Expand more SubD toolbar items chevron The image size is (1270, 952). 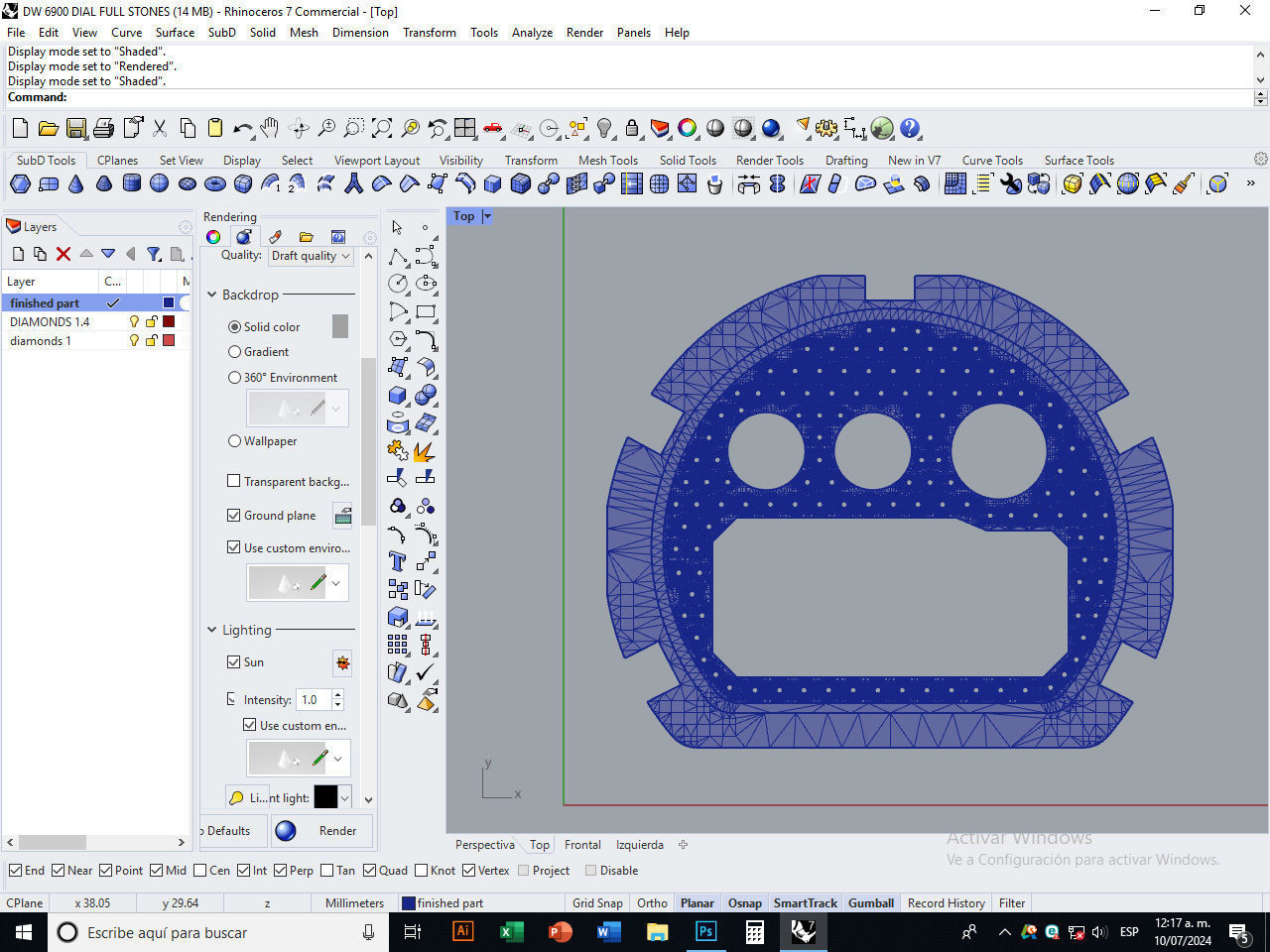click(x=1250, y=183)
